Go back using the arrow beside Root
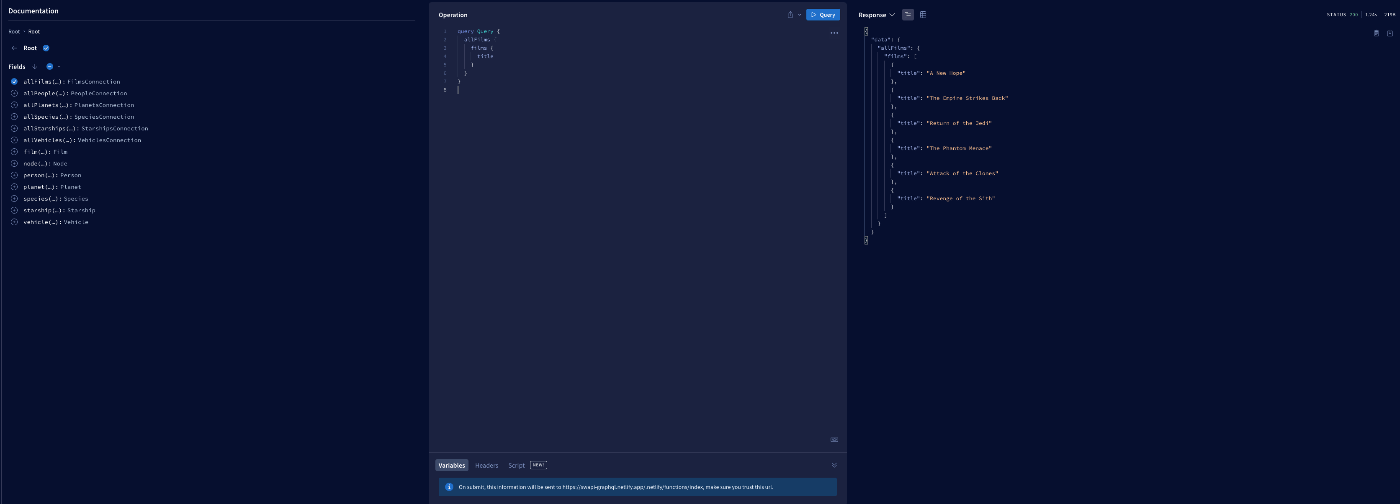Screen dimensions: 1400x504 pos(13,48)
